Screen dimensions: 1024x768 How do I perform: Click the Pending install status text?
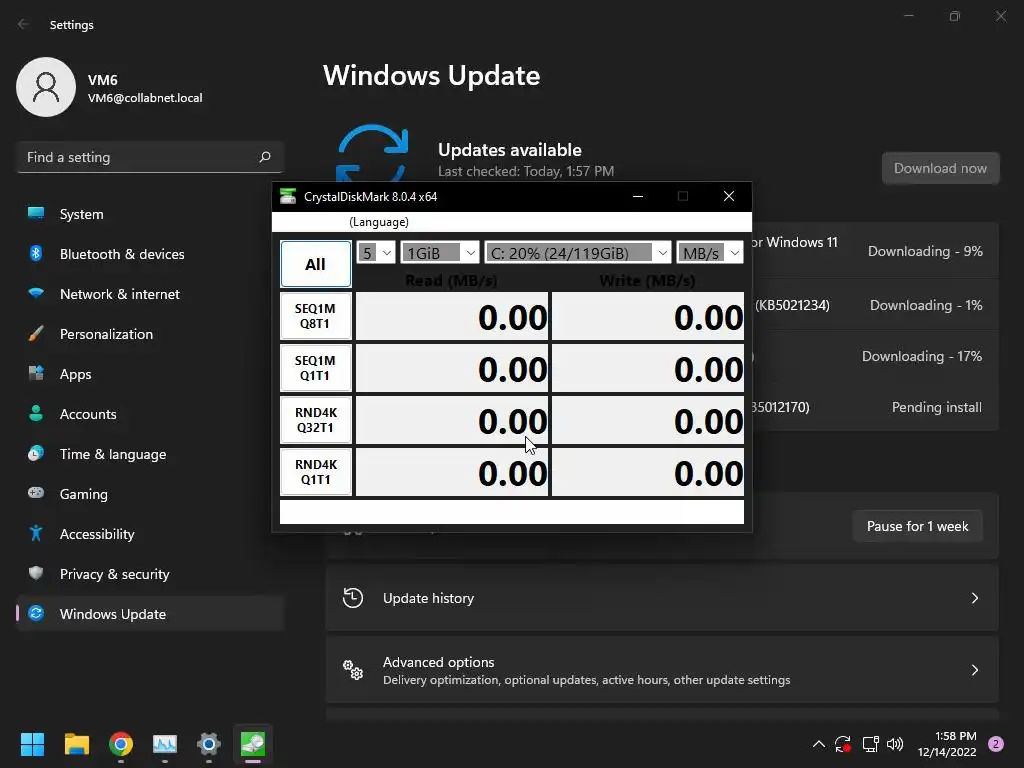(x=936, y=407)
